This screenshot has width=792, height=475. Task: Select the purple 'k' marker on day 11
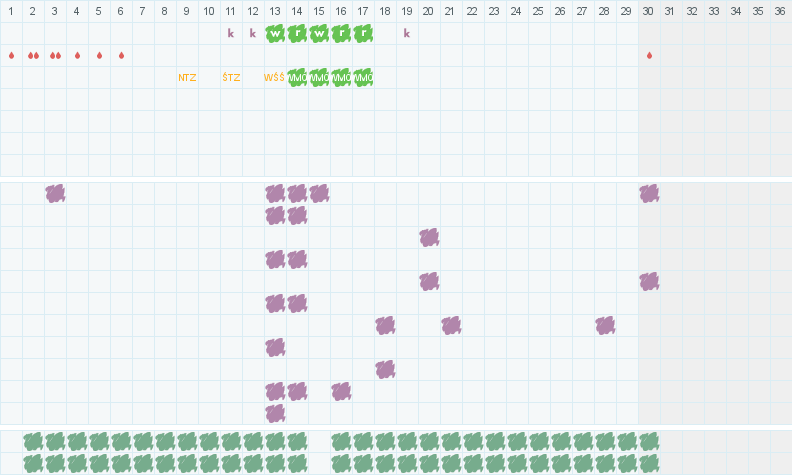point(231,33)
